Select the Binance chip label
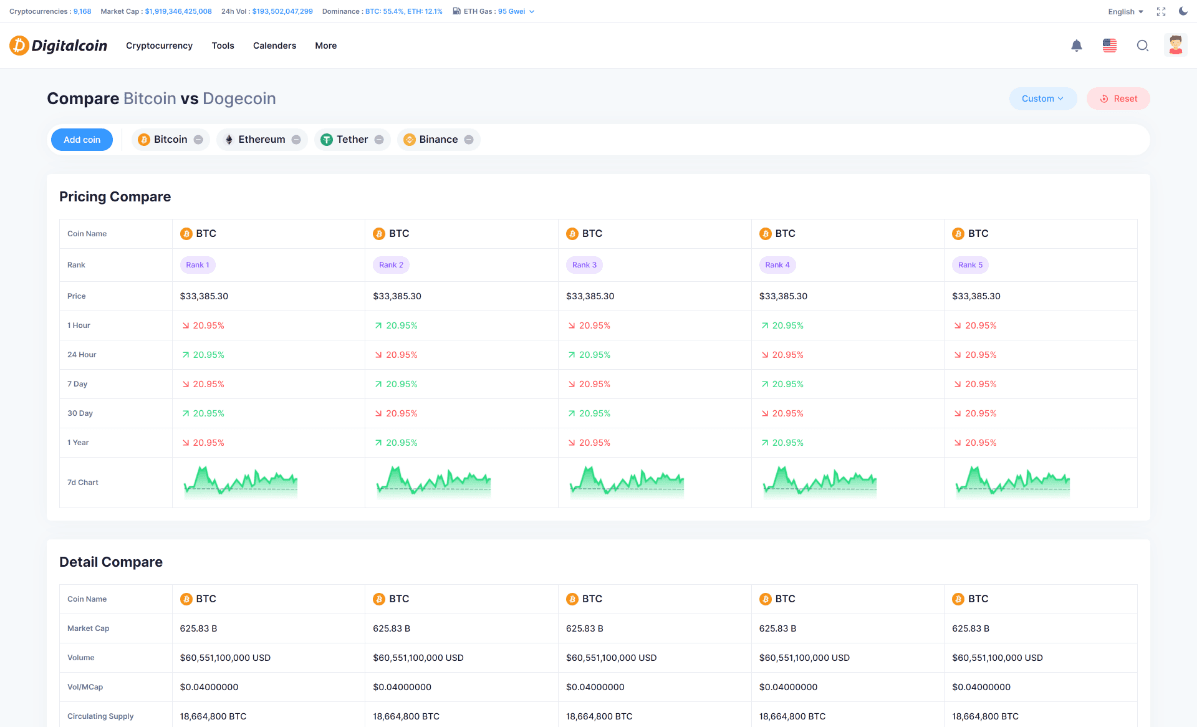The height and width of the screenshot is (727, 1197). click(438, 140)
